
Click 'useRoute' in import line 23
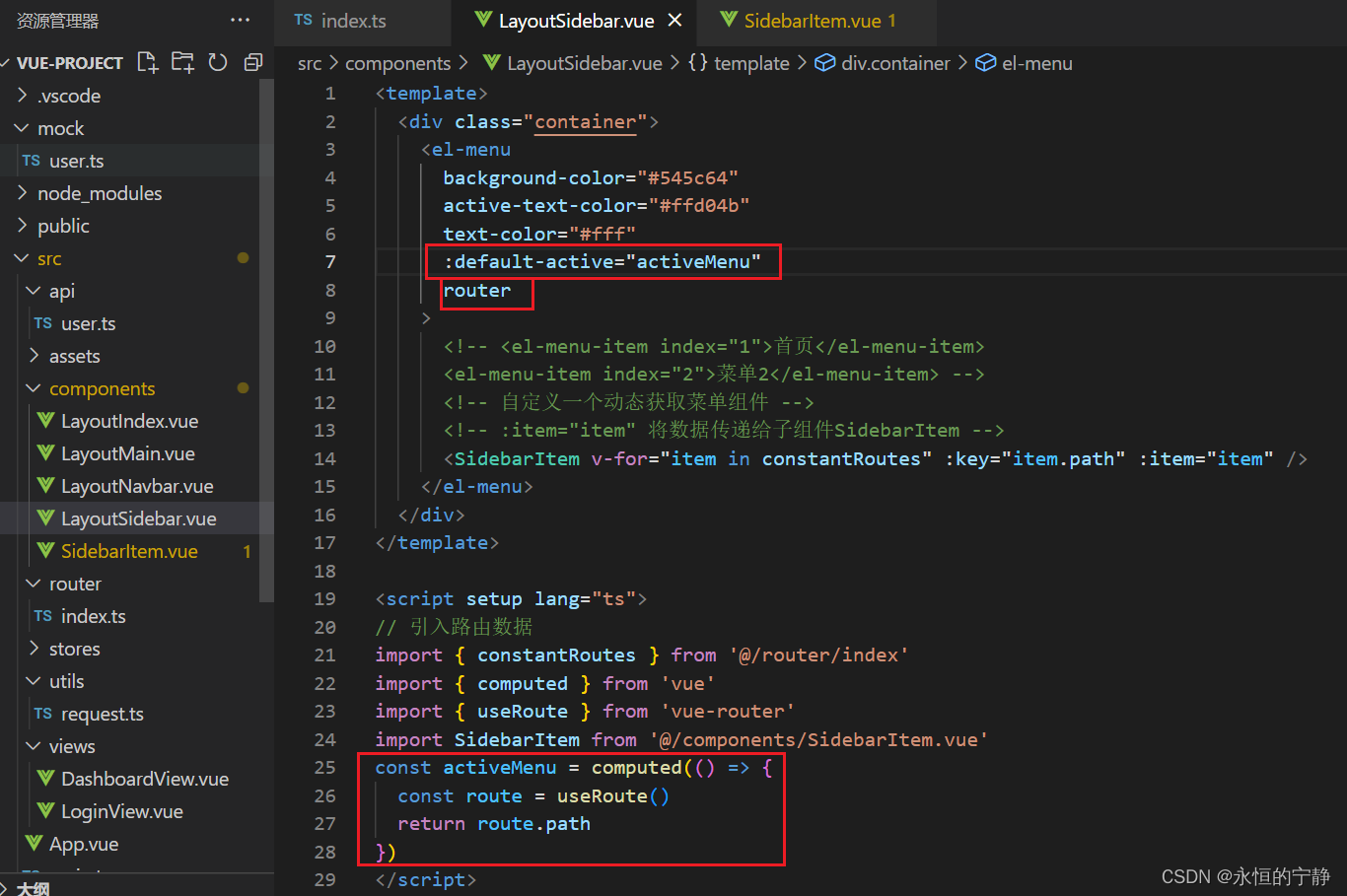pyautogui.click(x=523, y=711)
